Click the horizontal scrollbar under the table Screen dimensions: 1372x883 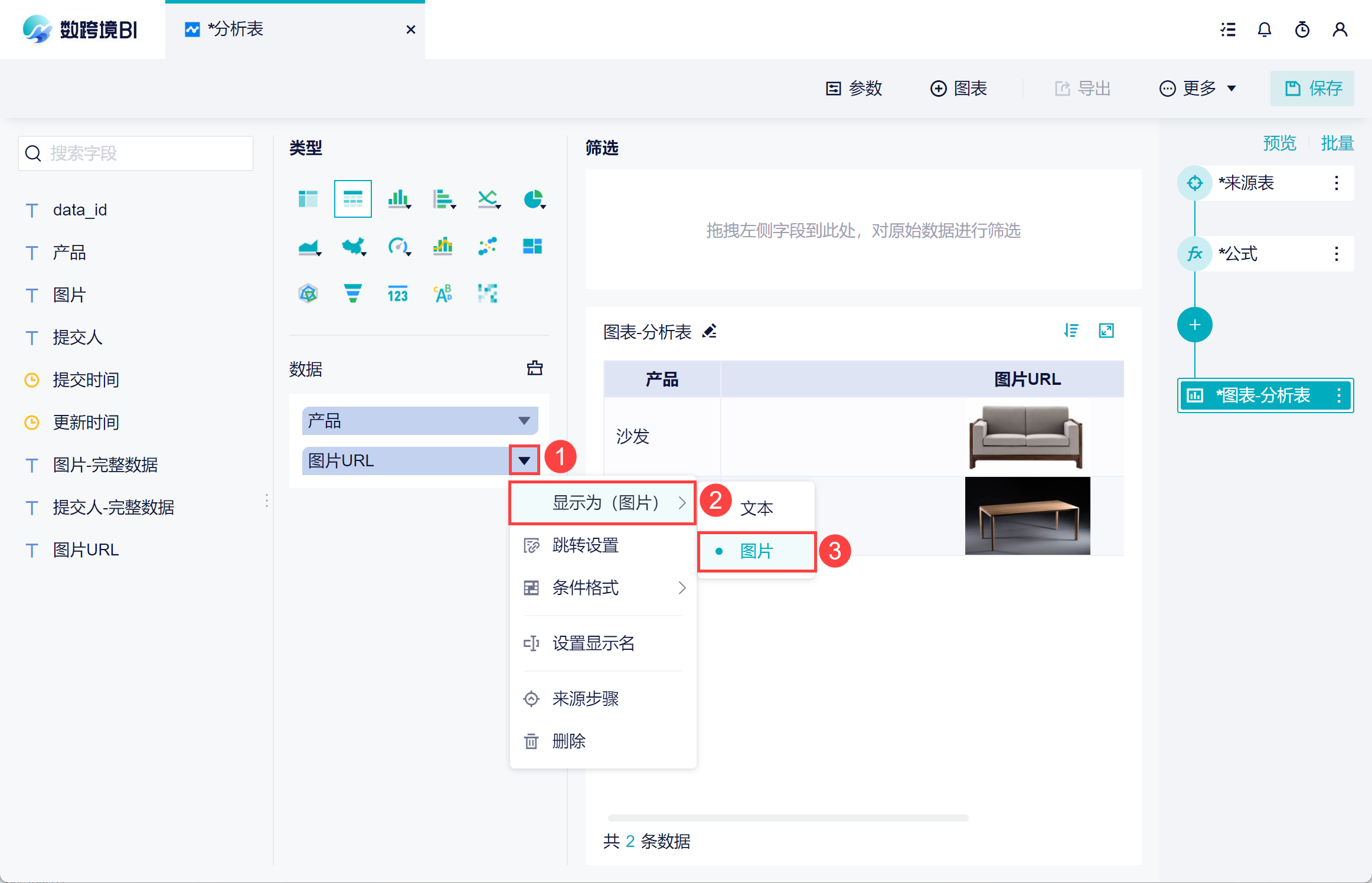point(788,818)
